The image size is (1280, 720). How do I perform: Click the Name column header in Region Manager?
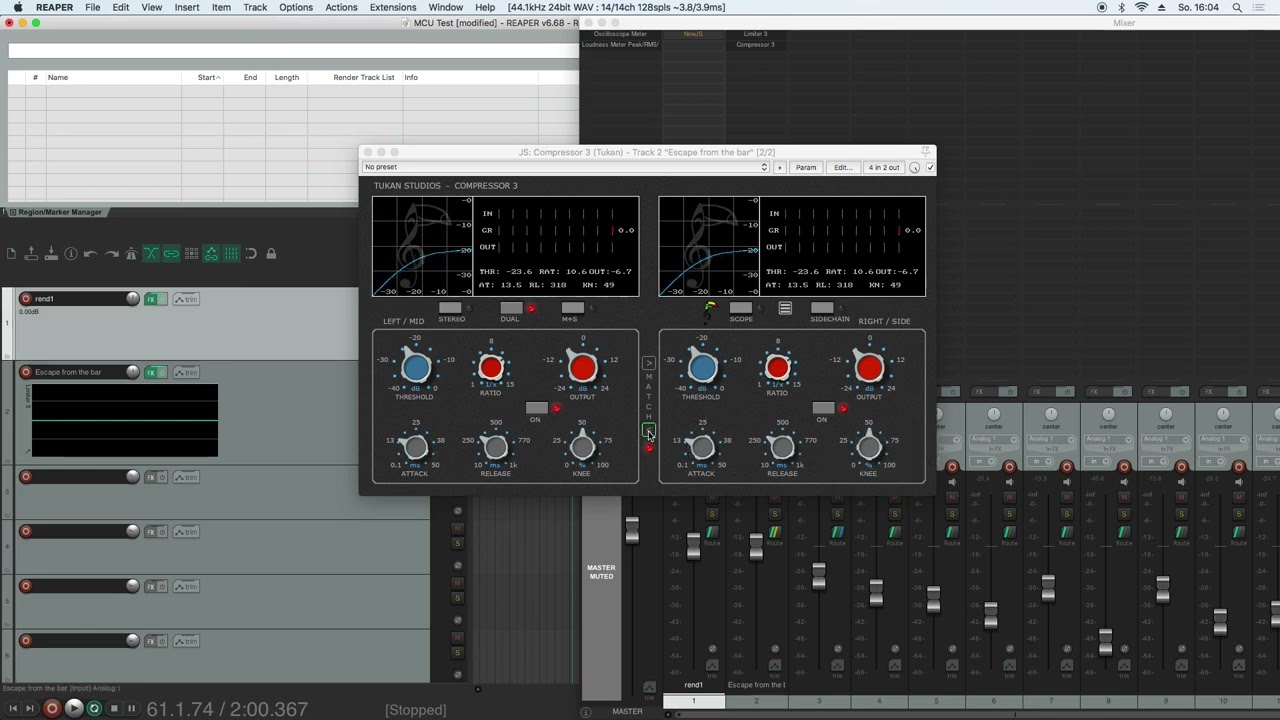tap(58, 77)
